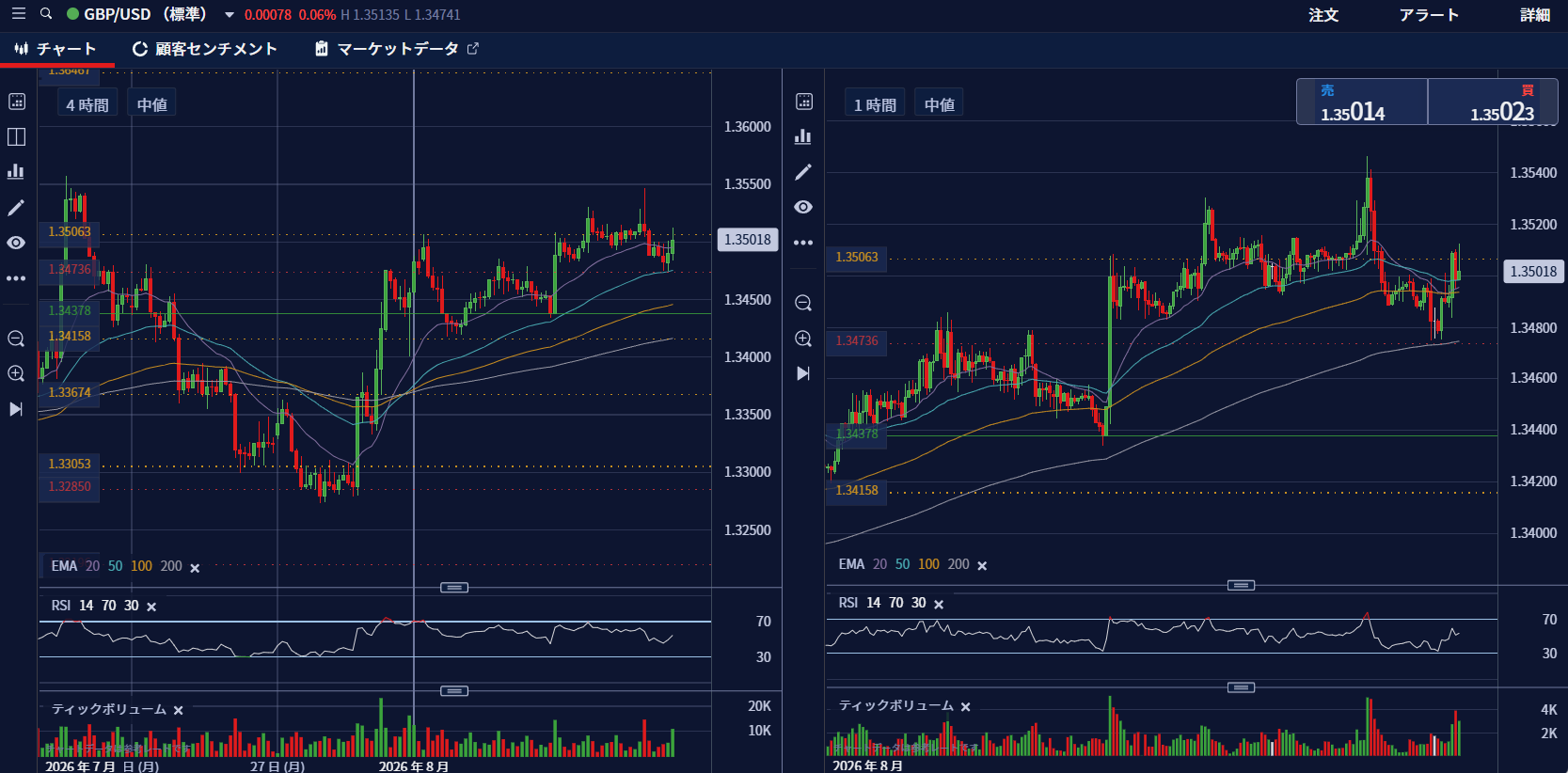This screenshot has width=1568, height=773.
Task: Open the topmost toolbar icon on the 1時間 chart
Action: tap(804, 102)
